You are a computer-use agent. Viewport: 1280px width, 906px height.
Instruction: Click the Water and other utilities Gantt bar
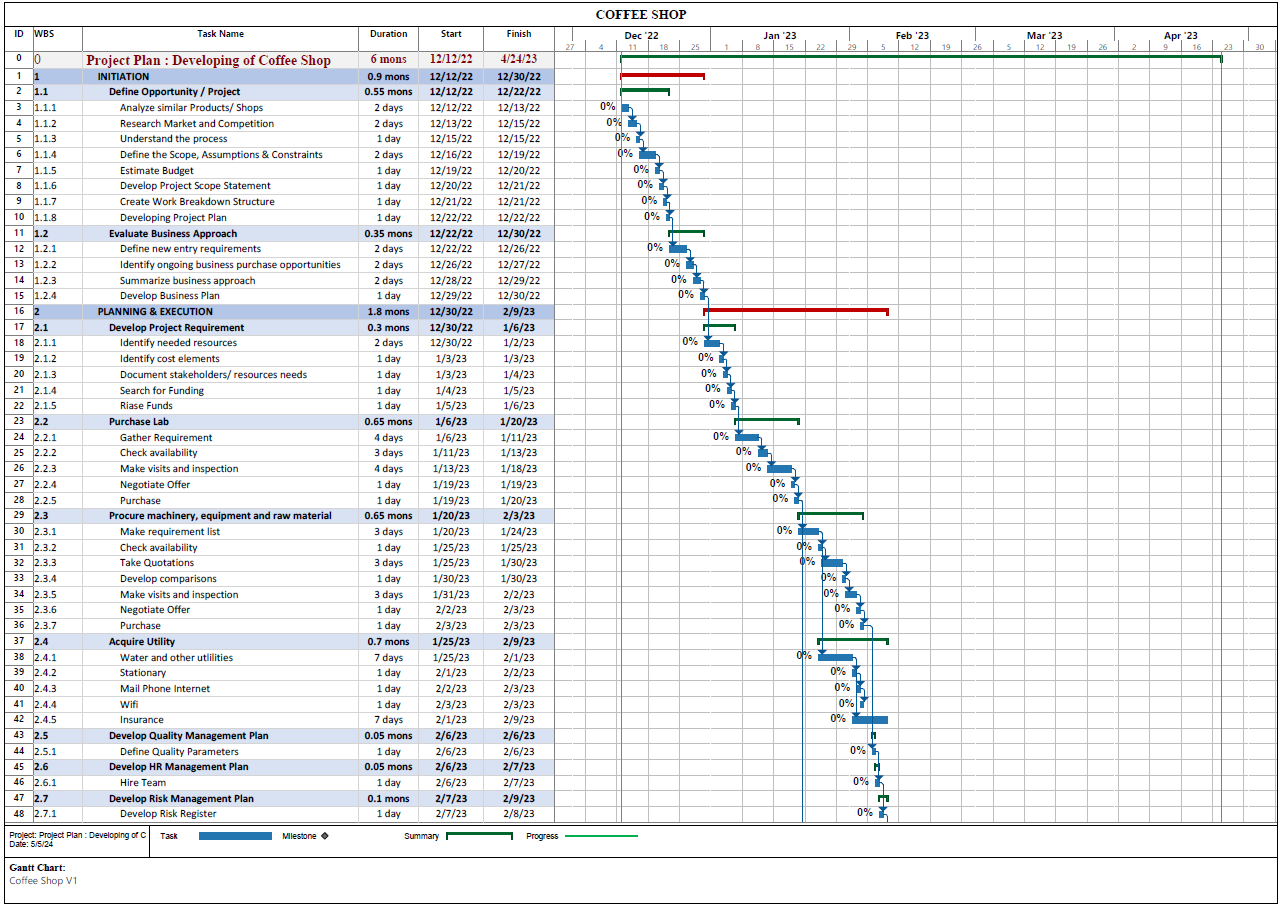point(835,657)
